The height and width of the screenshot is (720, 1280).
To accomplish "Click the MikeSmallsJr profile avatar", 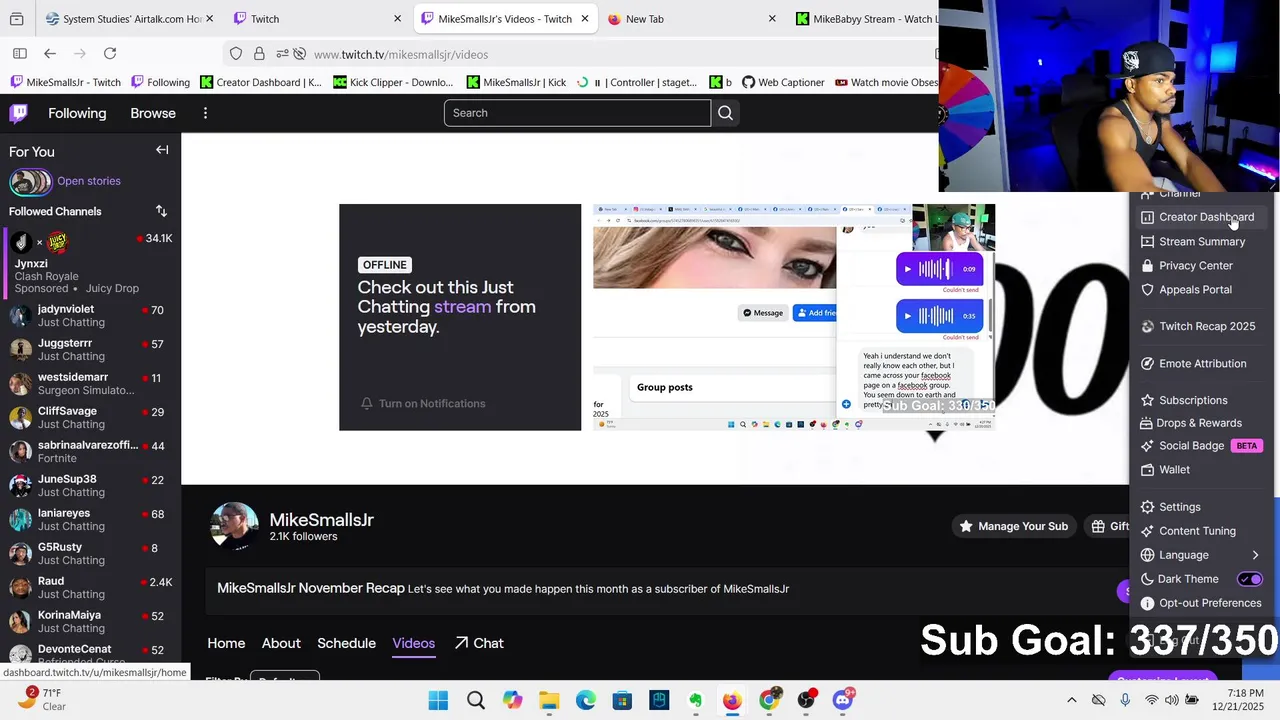I will (x=234, y=526).
